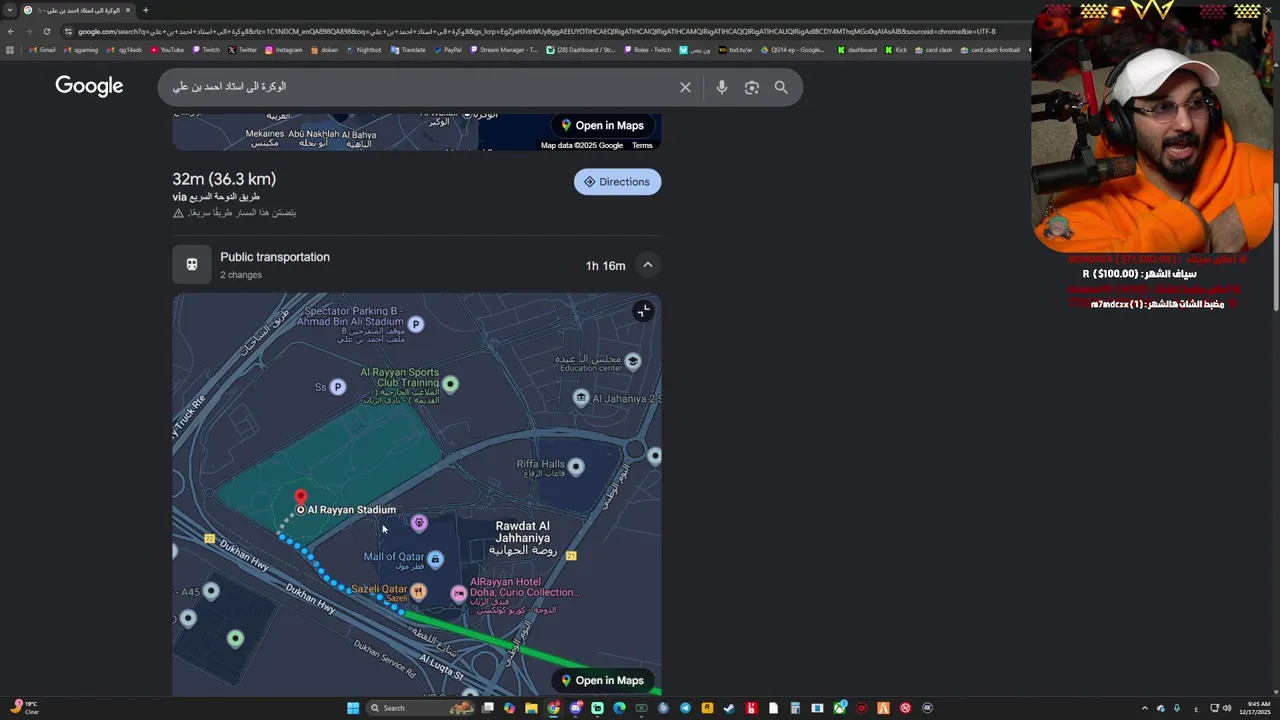Open the Nightbot bookmark

[363, 50]
